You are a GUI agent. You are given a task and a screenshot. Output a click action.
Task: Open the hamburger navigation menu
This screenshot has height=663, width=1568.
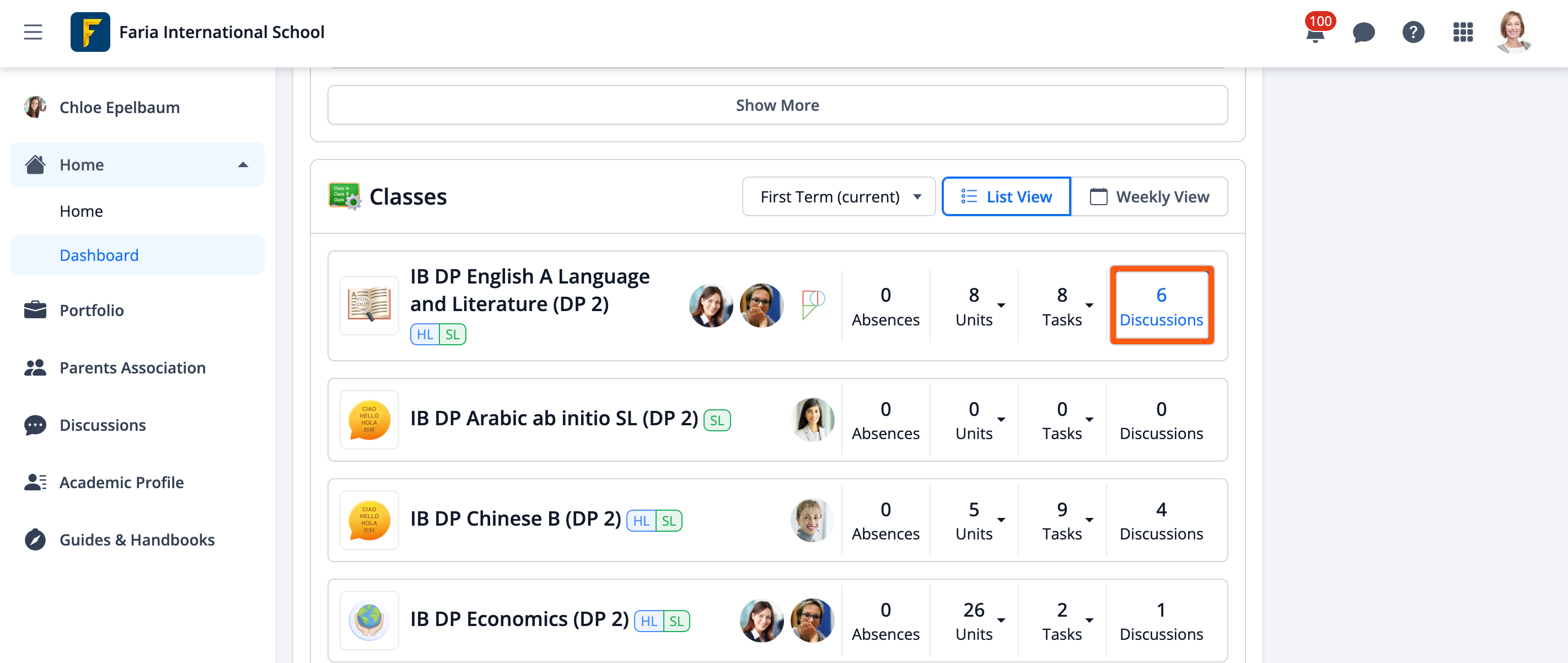[x=33, y=32]
